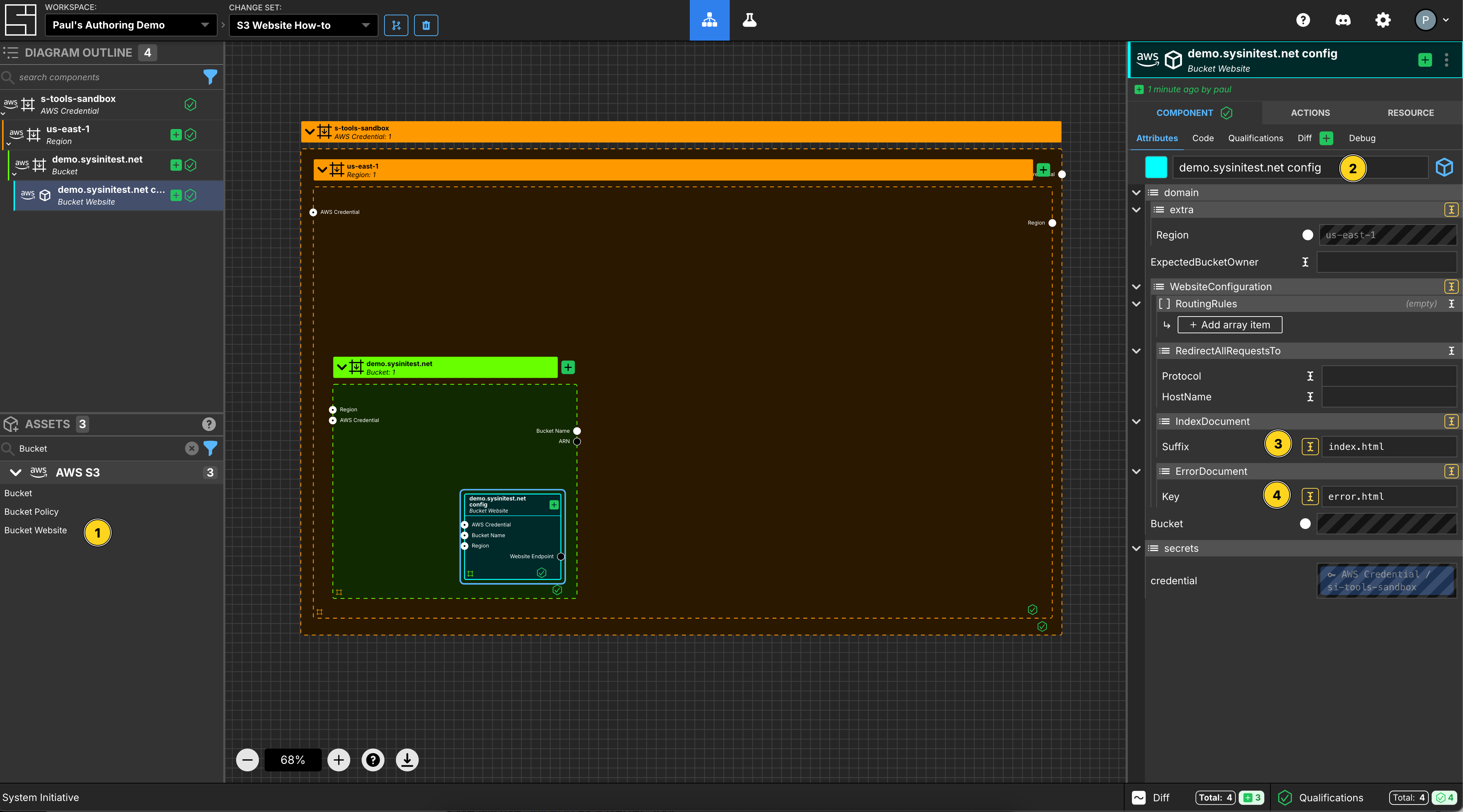Screen dimensions: 1463x812
Task: Download the diagram with the download icon
Action: 407,760
